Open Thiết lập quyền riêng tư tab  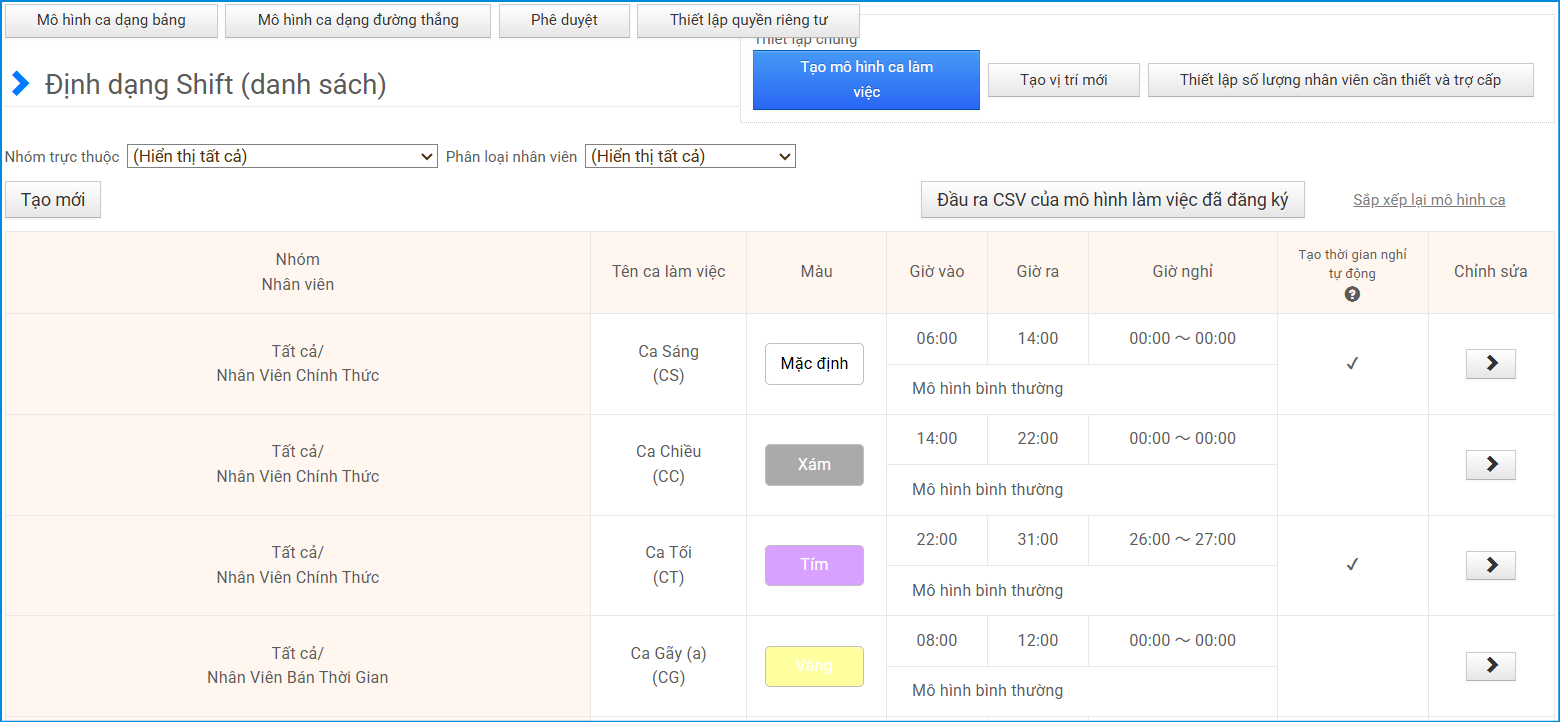[x=748, y=21]
